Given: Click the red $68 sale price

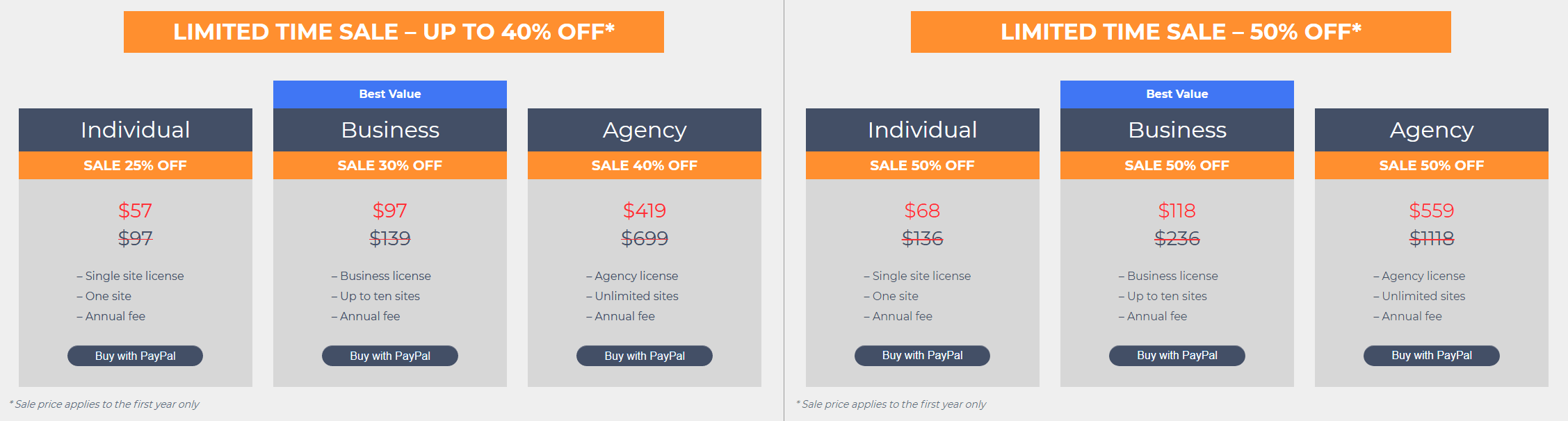Looking at the screenshot, I should (x=922, y=210).
